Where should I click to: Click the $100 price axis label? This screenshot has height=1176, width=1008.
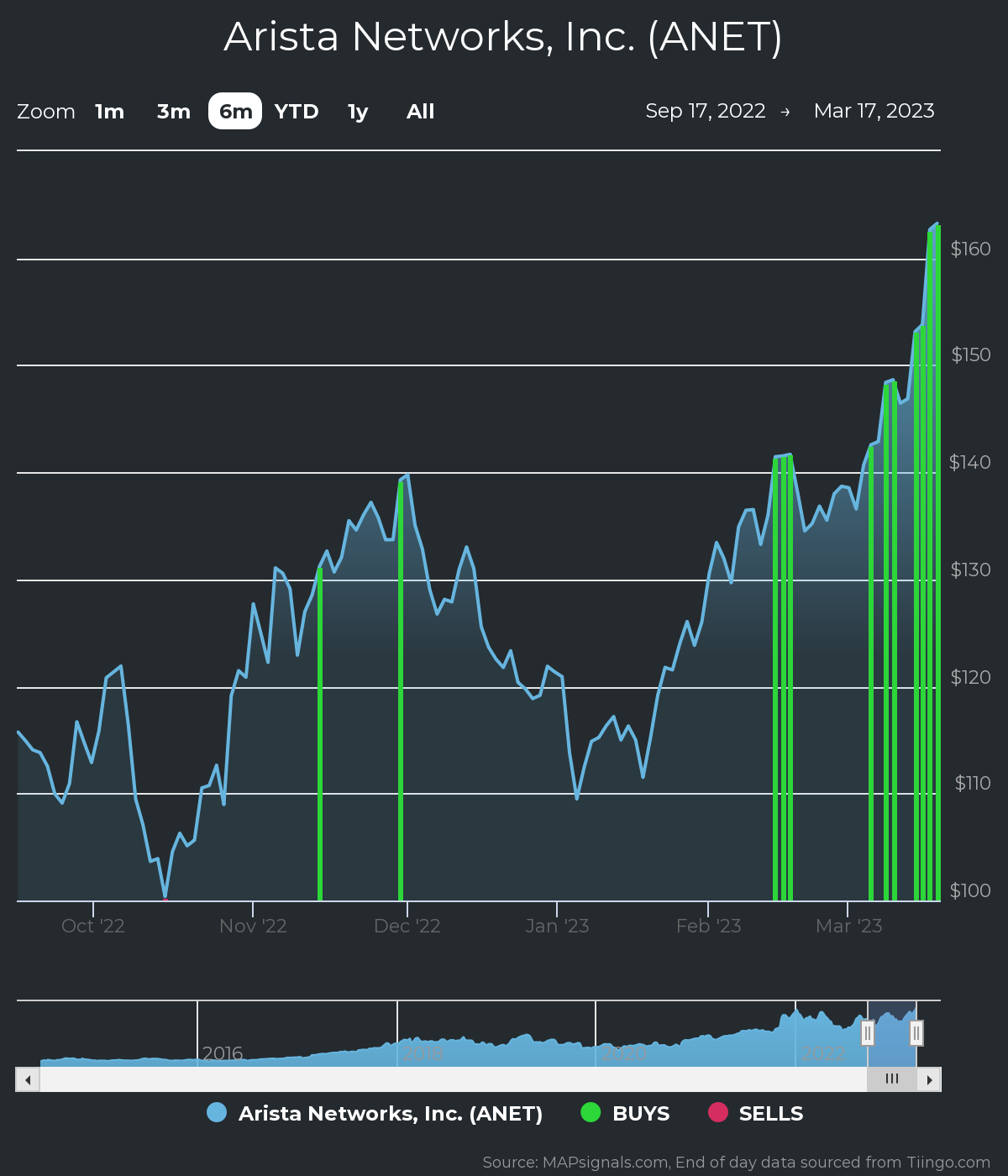[970, 890]
